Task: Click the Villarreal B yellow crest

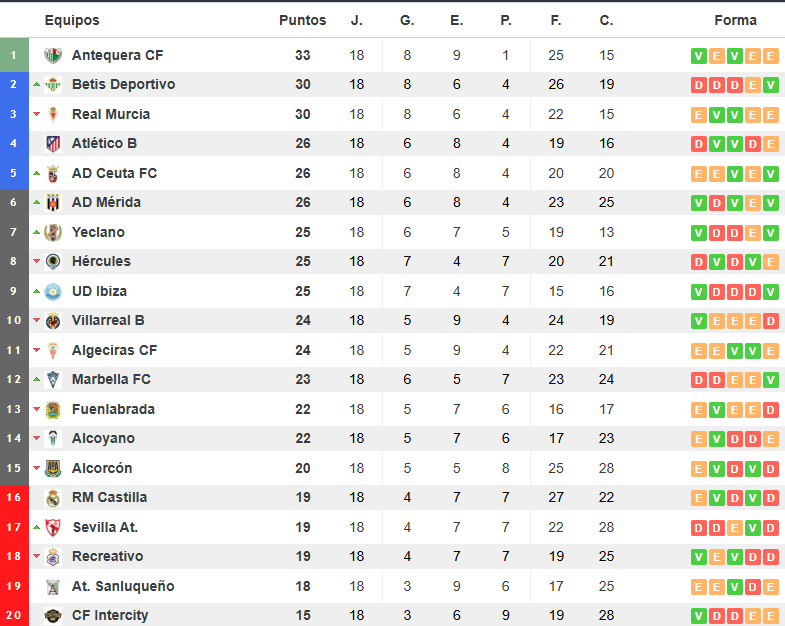Action: [x=53, y=321]
